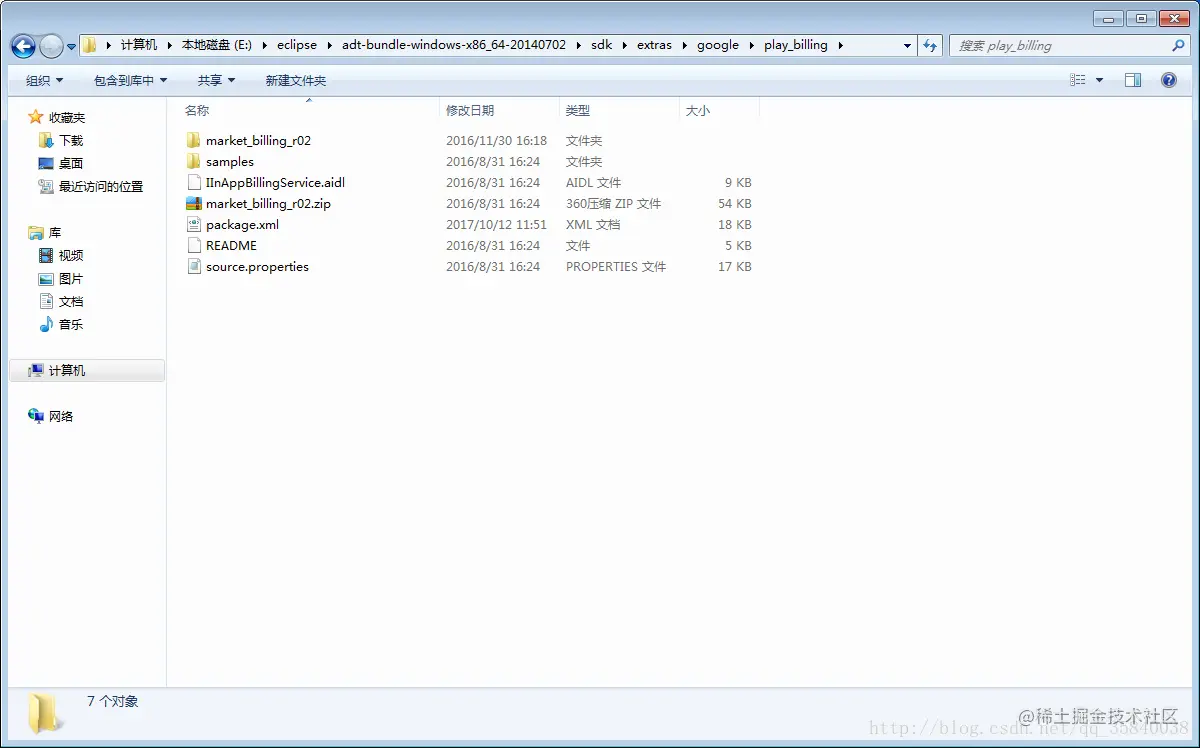This screenshot has width=1200, height=748.
Task: Open the 共享 menu
Action: click(216, 80)
